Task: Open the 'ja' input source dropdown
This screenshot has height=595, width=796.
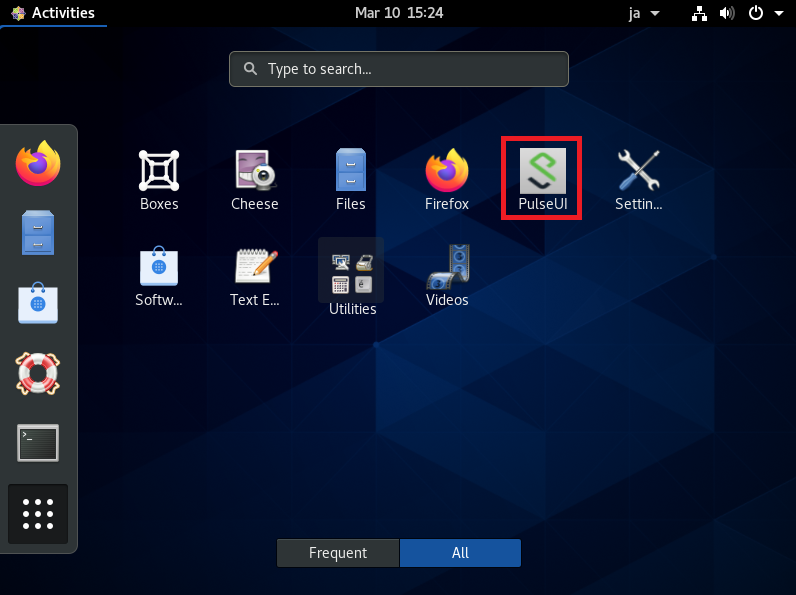Action: pos(641,13)
